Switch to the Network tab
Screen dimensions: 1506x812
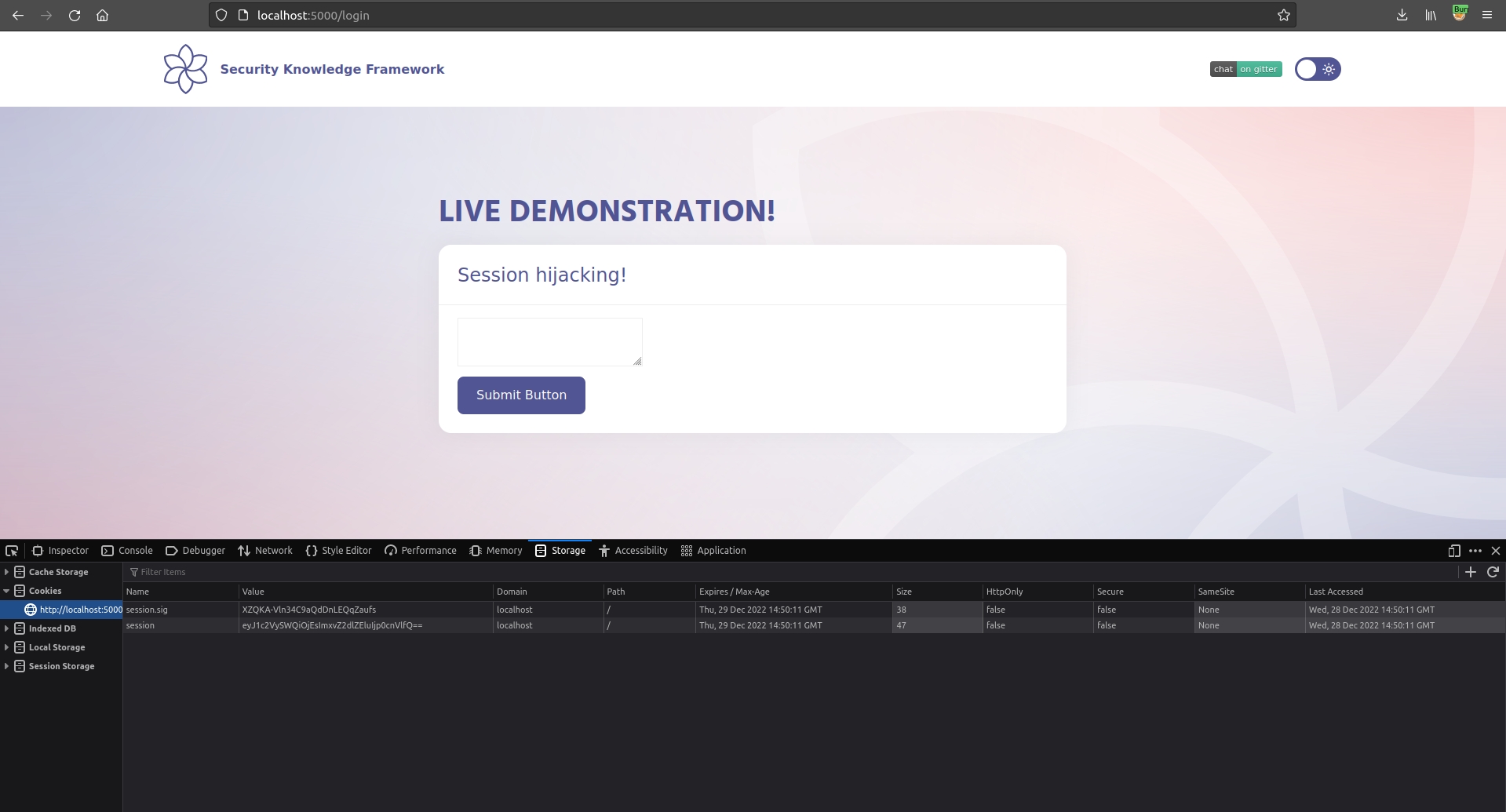tap(265, 551)
